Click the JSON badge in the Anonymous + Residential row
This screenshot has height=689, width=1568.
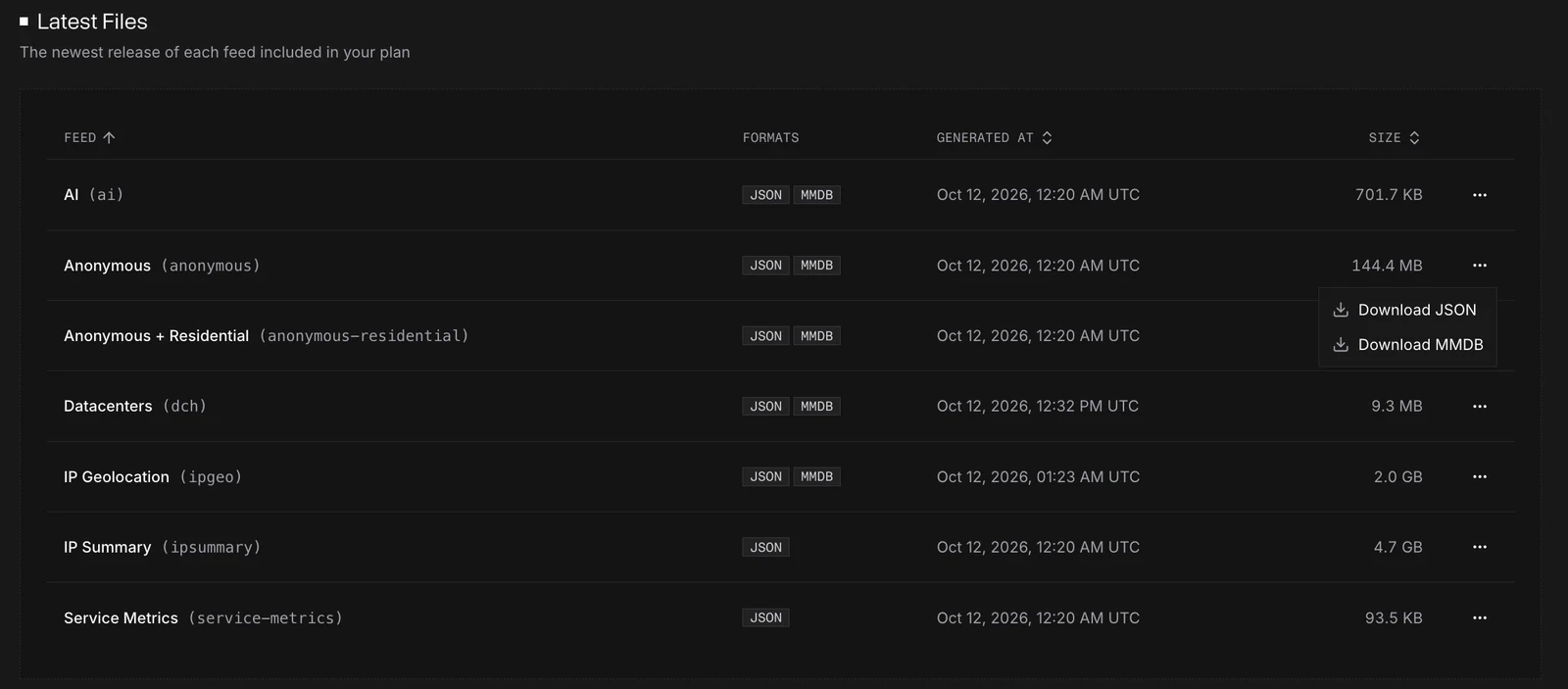tap(765, 336)
